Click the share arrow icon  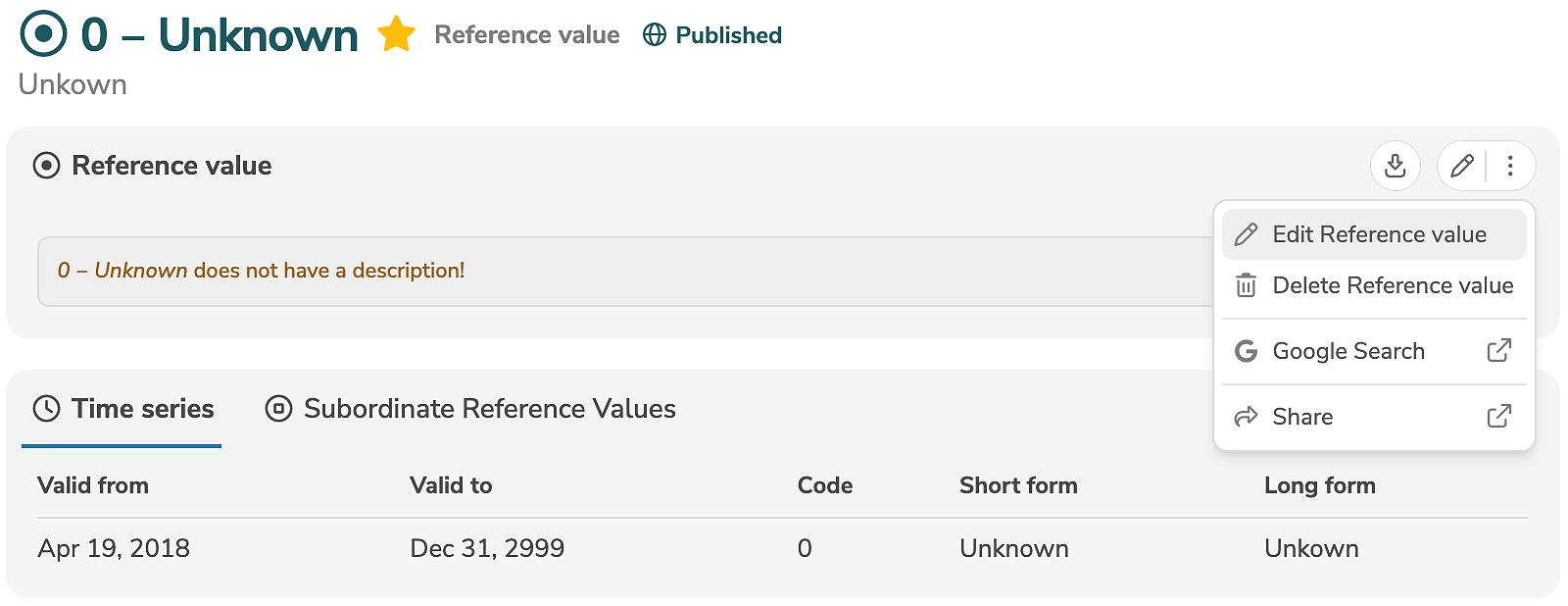click(x=1246, y=417)
